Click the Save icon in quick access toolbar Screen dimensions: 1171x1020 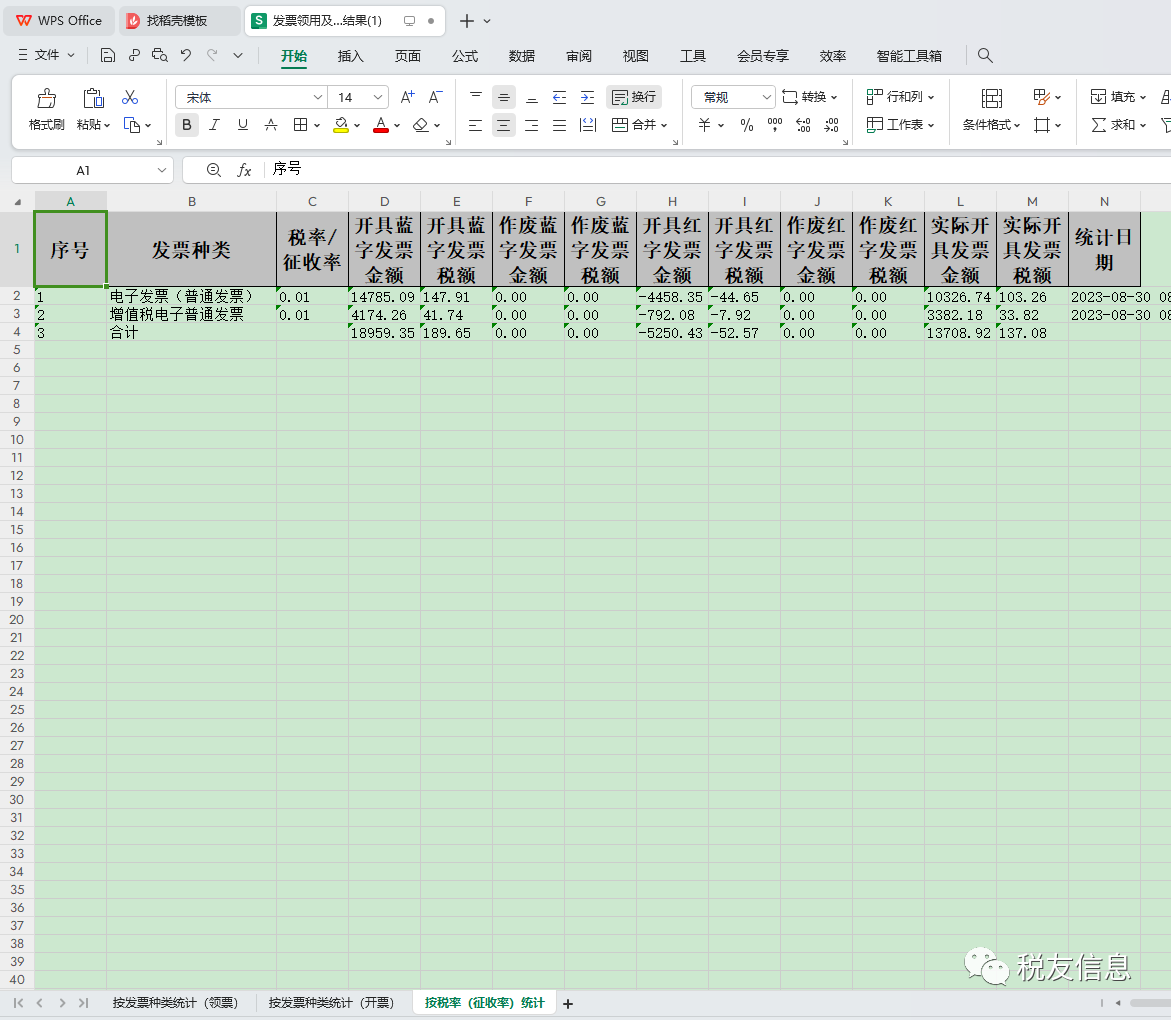click(x=108, y=55)
